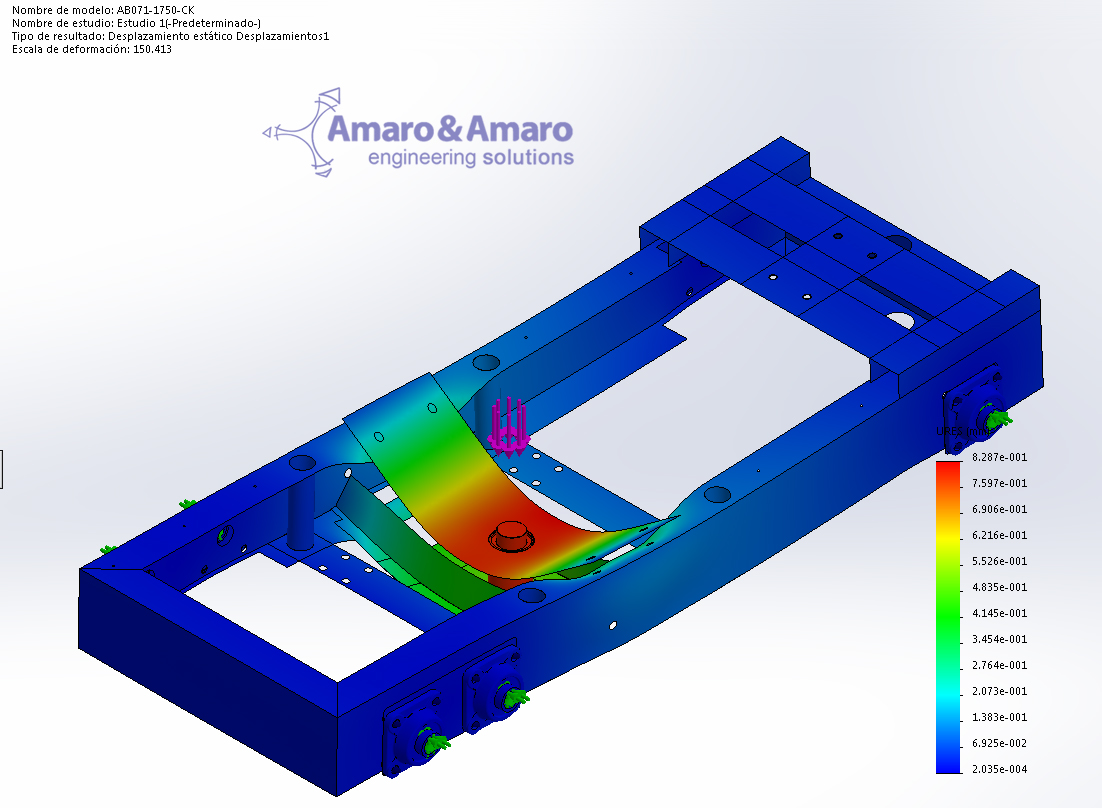The width and height of the screenshot is (1102, 808).
Task: Select the large circular hole on the rear platform
Action: 900,320
